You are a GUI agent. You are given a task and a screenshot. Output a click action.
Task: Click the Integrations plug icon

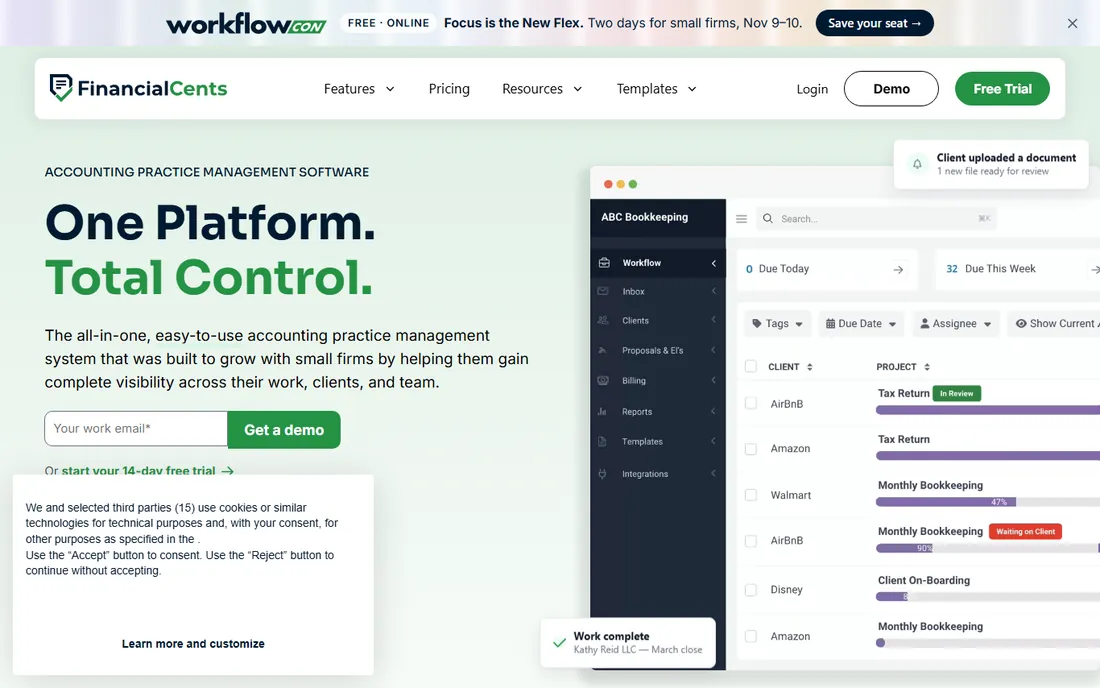[602, 474]
